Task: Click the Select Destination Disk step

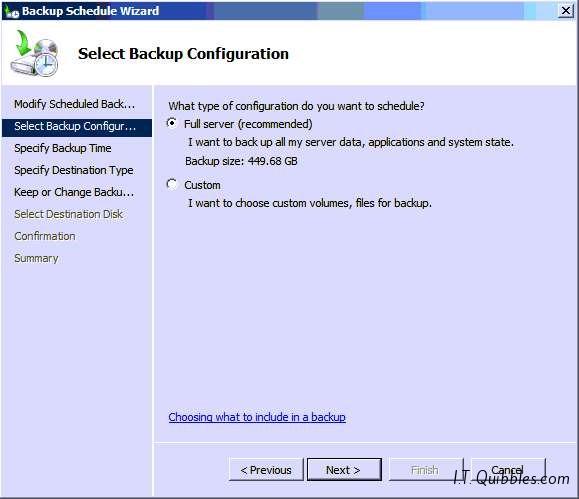Action: pos(69,214)
